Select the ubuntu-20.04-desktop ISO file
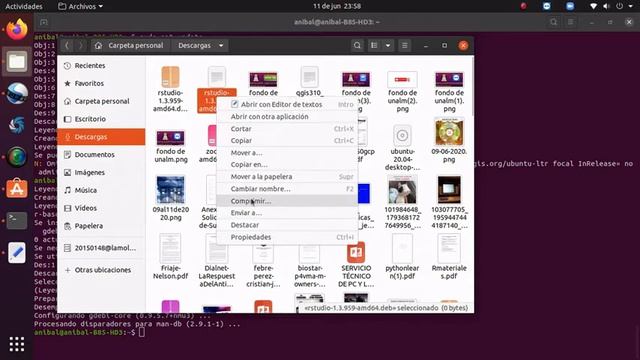The height and width of the screenshot is (360, 640). (402, 148)
